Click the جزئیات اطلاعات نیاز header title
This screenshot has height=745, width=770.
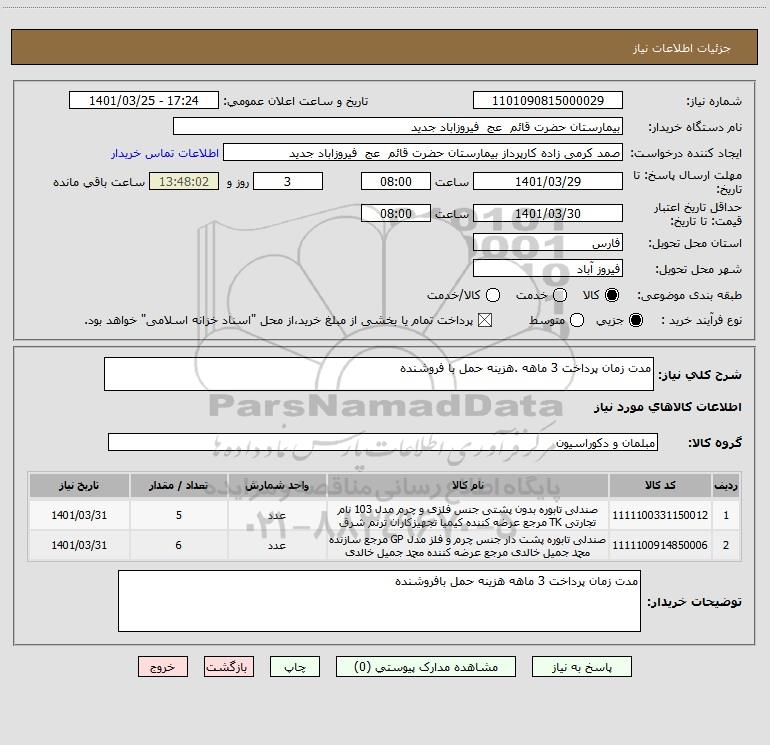coord(682,48)
